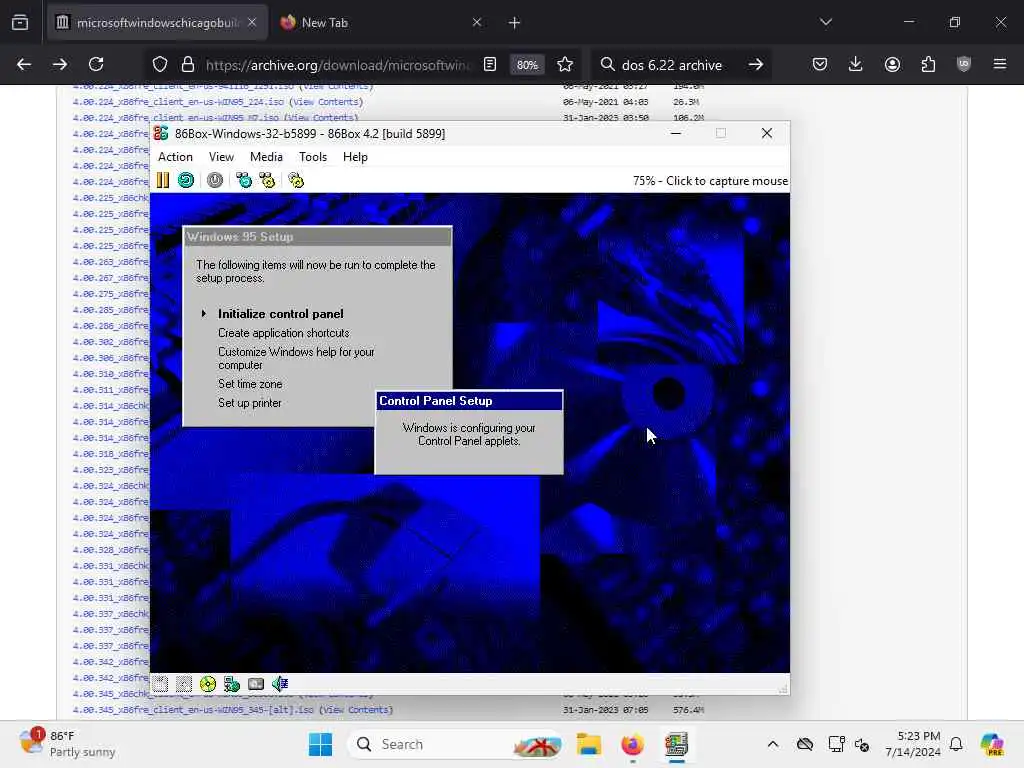This screenshot has height=768, width=1024.
Task: Click the Create application shortcuts setup item
Action: click(x=283, y=333)
